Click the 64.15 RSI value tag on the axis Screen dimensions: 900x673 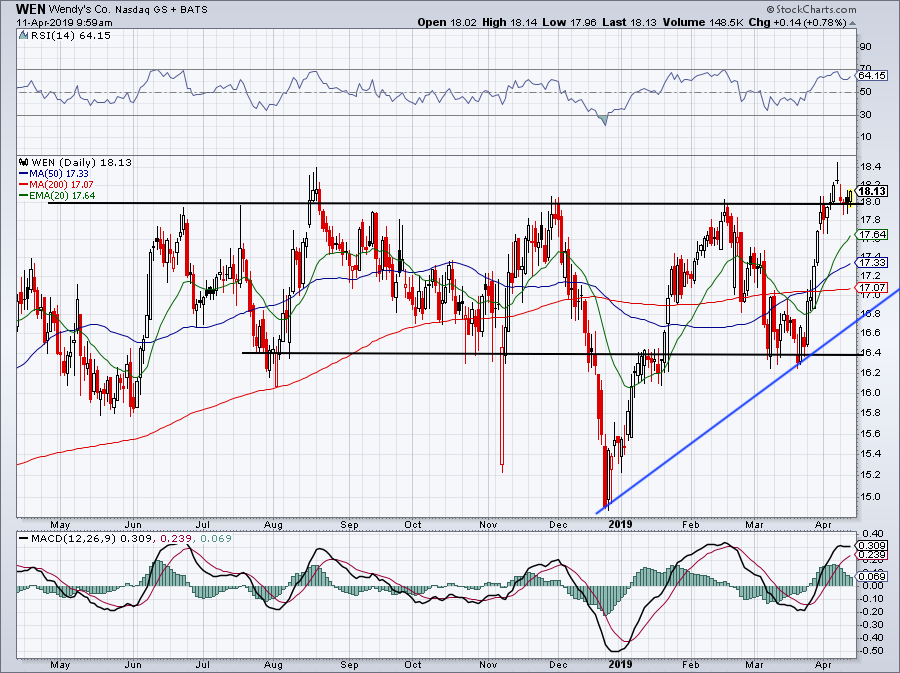pyautogui.click(x=871, y=76)
